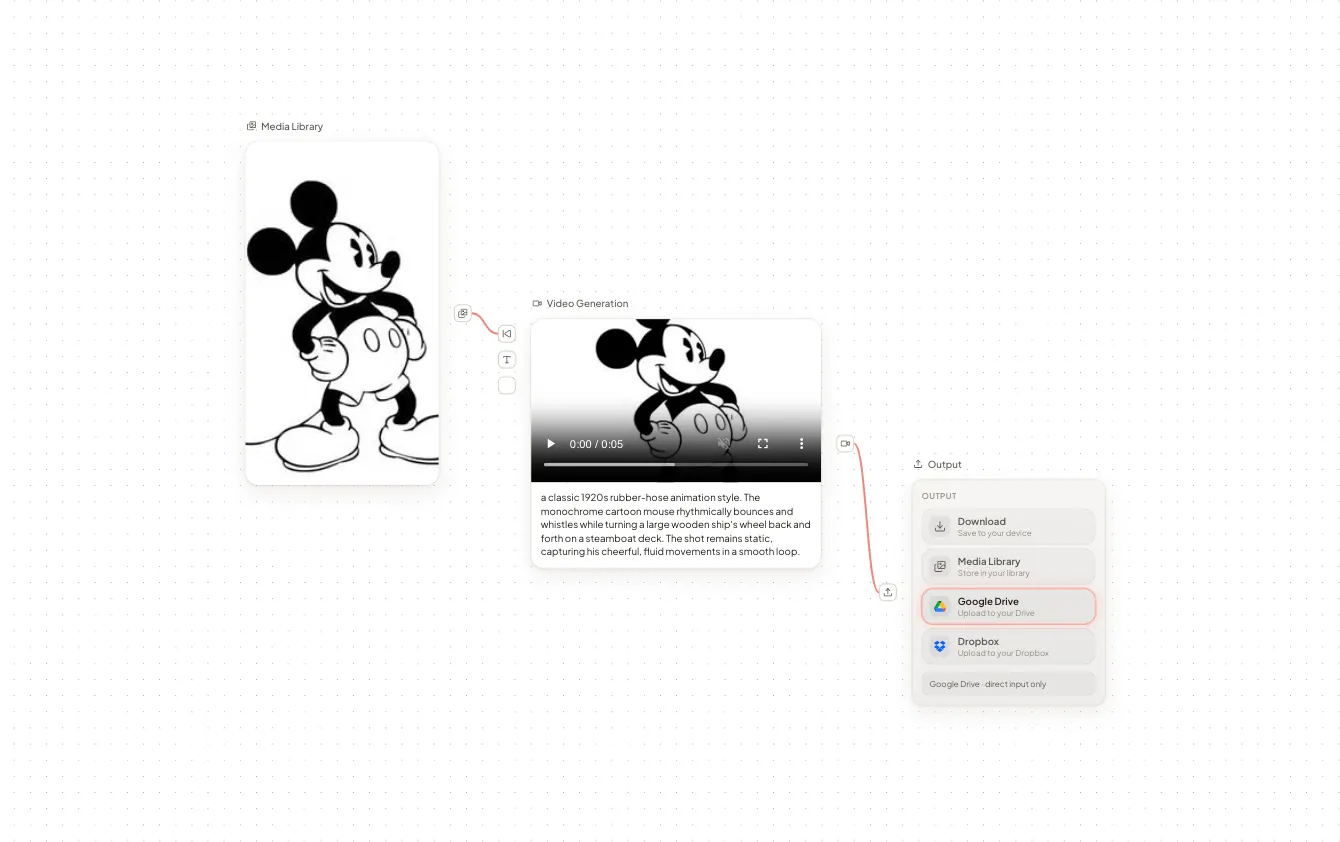Click the Google Drive logo icon
This screenshot has width=1340, height=842.
(940, 606)
